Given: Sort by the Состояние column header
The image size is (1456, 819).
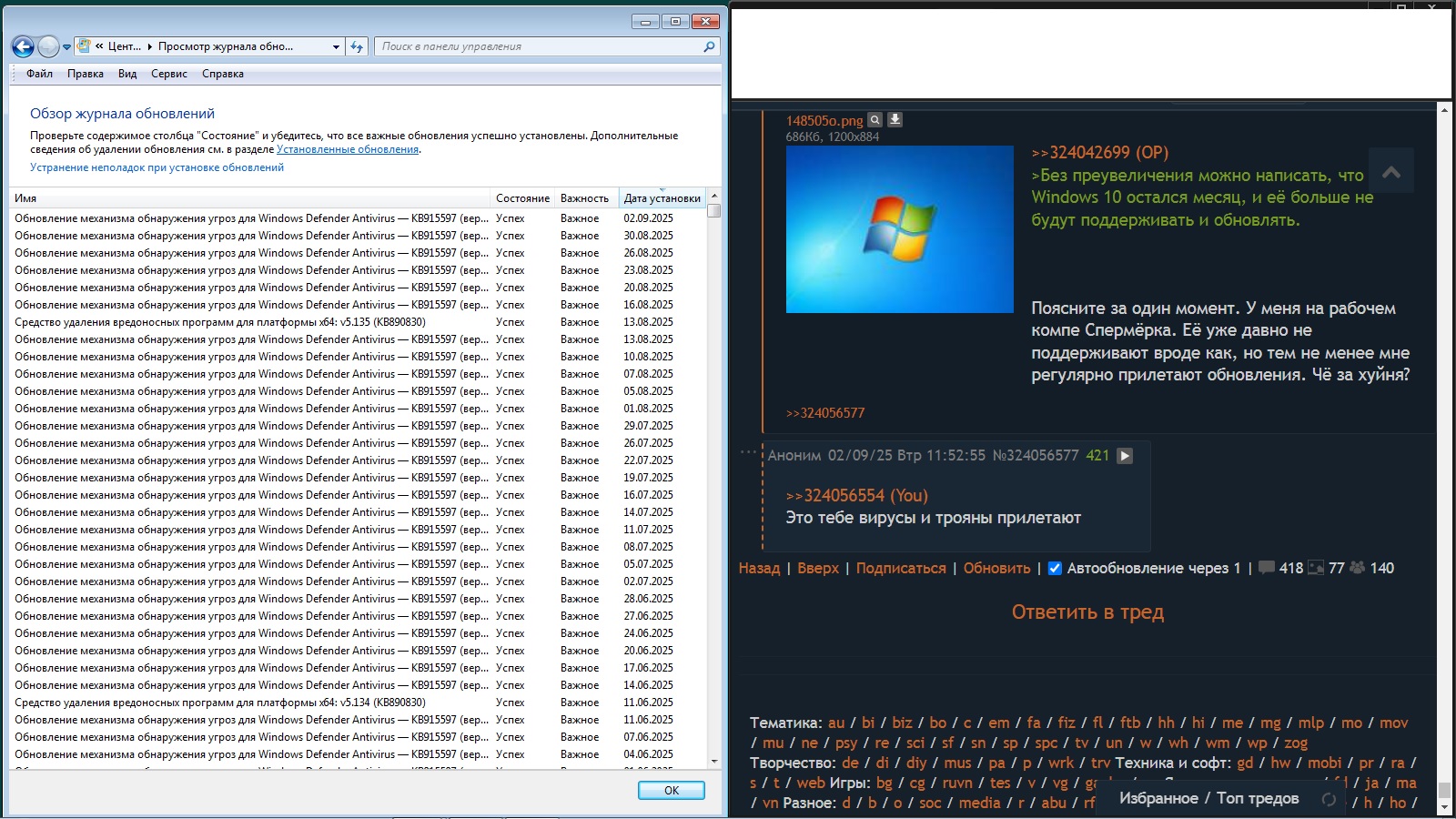Looking at the screenshot, I should [x=522, y=198].
